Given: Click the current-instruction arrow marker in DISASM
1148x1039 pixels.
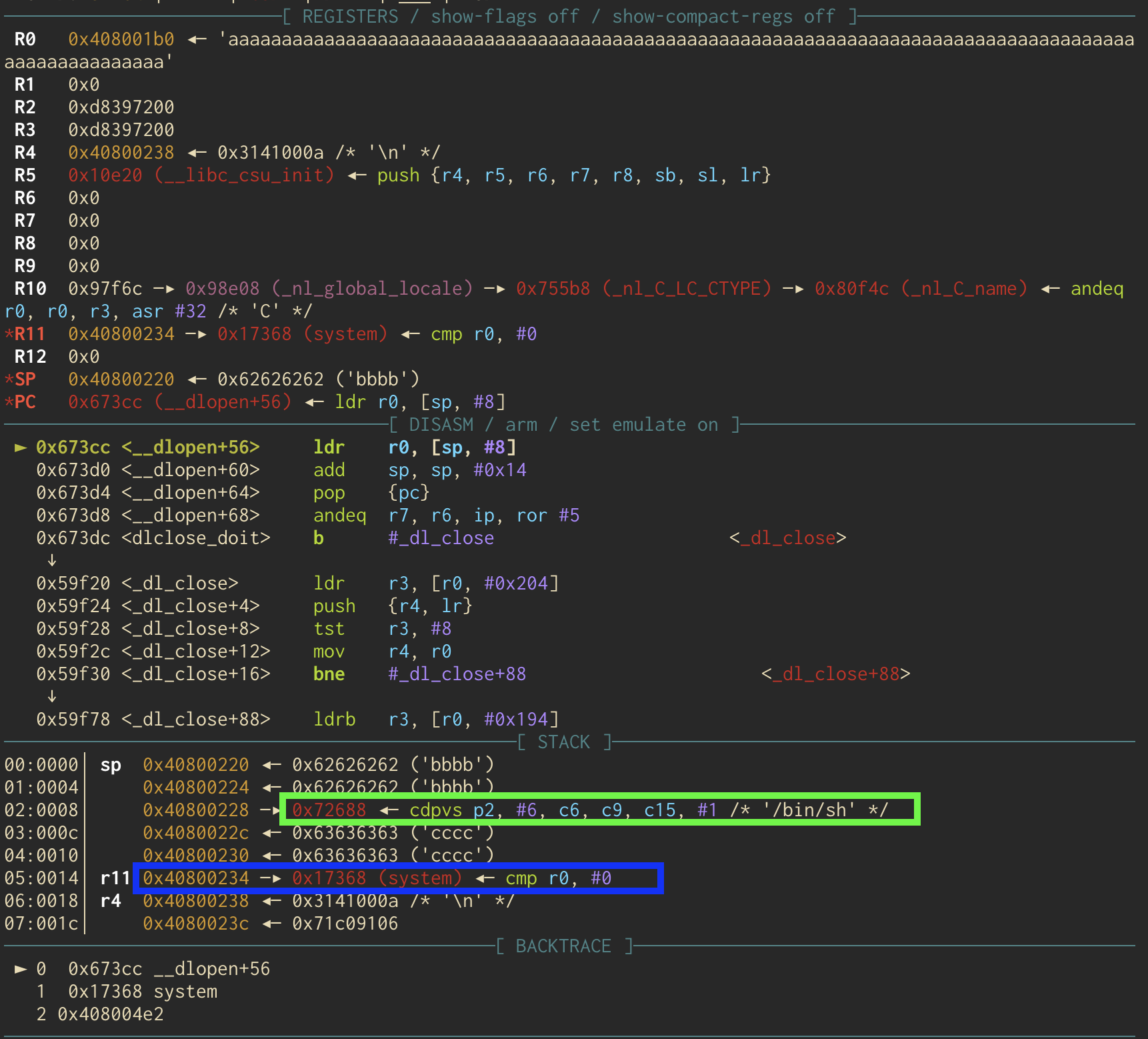Looking at the screenshot, I should pos(20,447).
